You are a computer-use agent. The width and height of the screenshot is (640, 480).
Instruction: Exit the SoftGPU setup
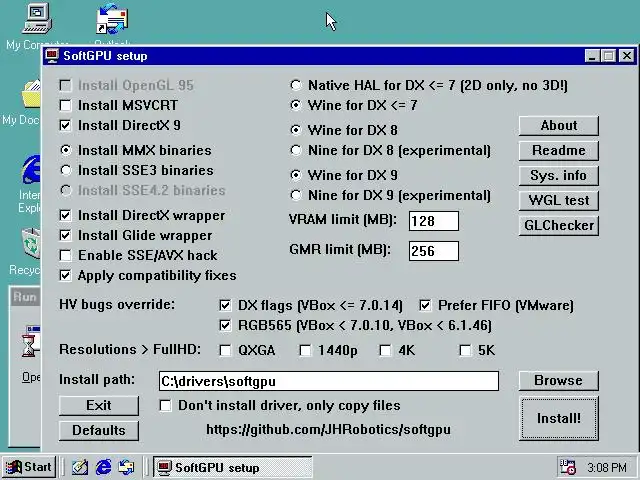[x=99, y=405]
